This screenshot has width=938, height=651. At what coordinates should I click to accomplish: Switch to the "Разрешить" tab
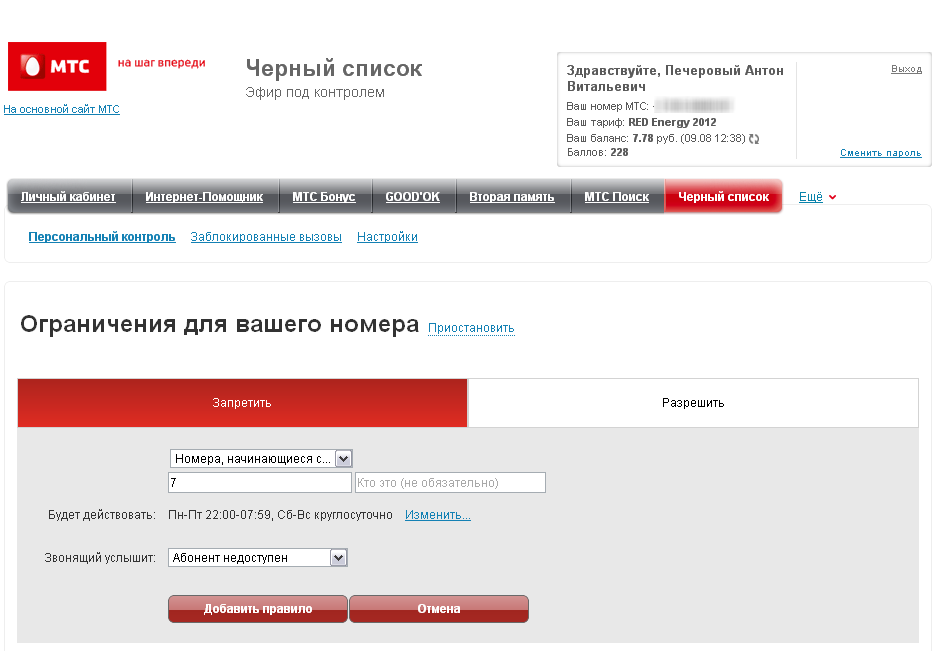coord(692,403)
